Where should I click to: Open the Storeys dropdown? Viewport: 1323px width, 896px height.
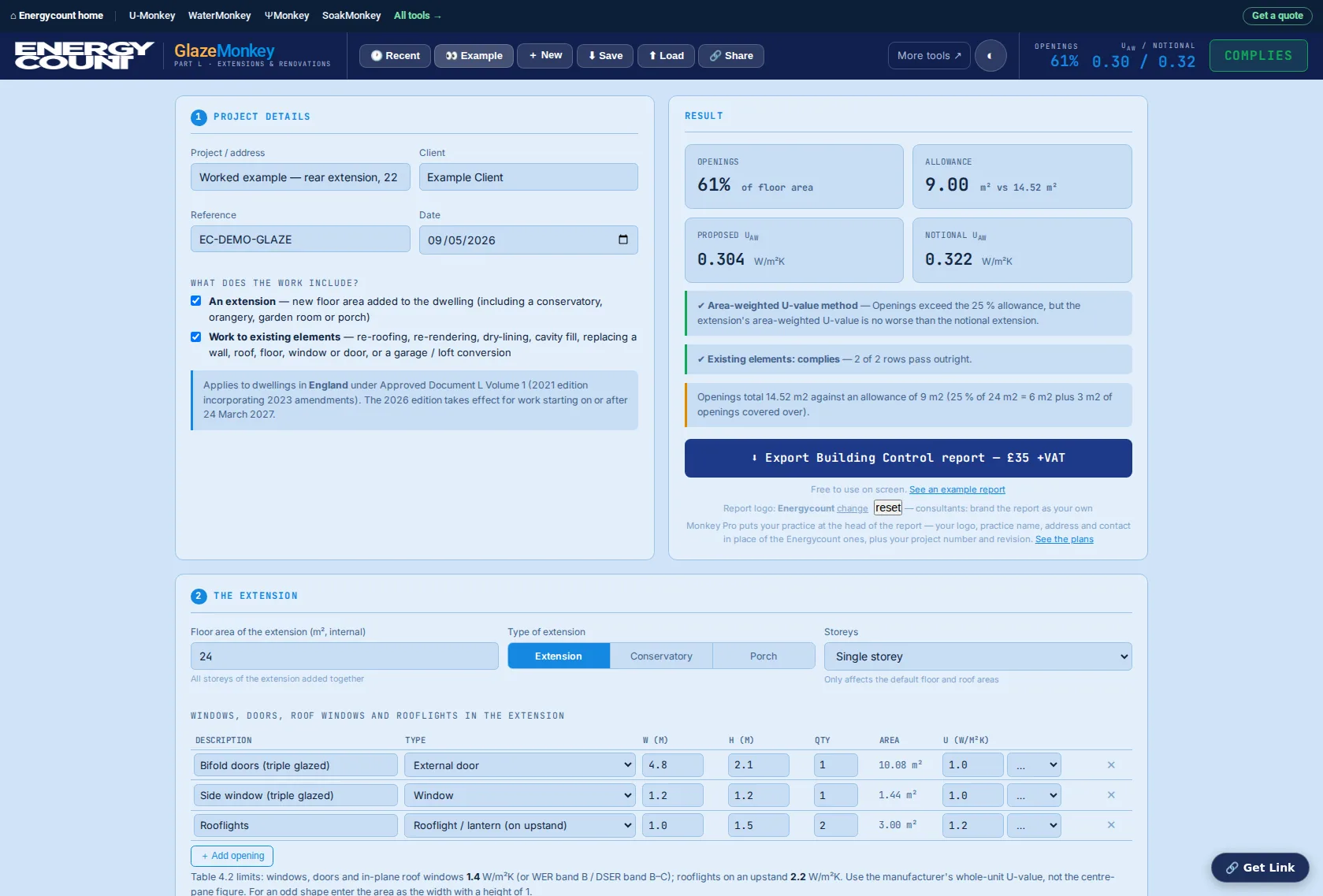(x=978, y=656)
